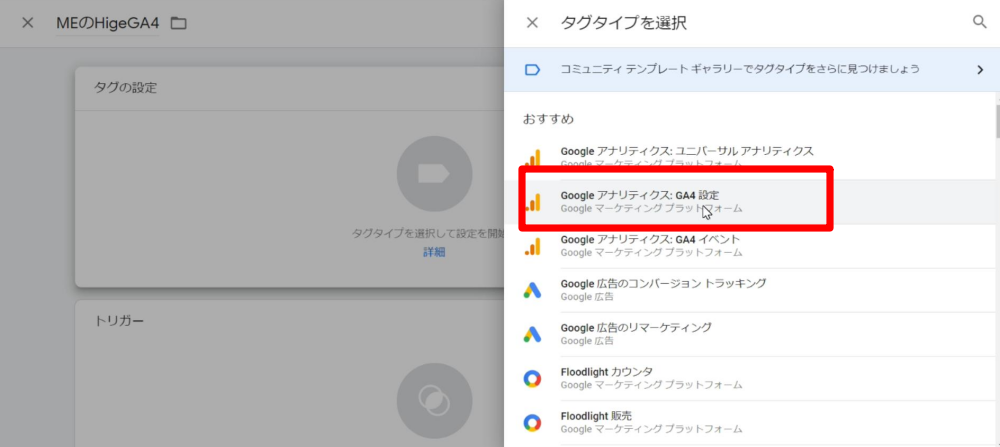The image size is (1000, 447).
Task: Select Floodlight カウンタ tag type
Action: point(748,378)
